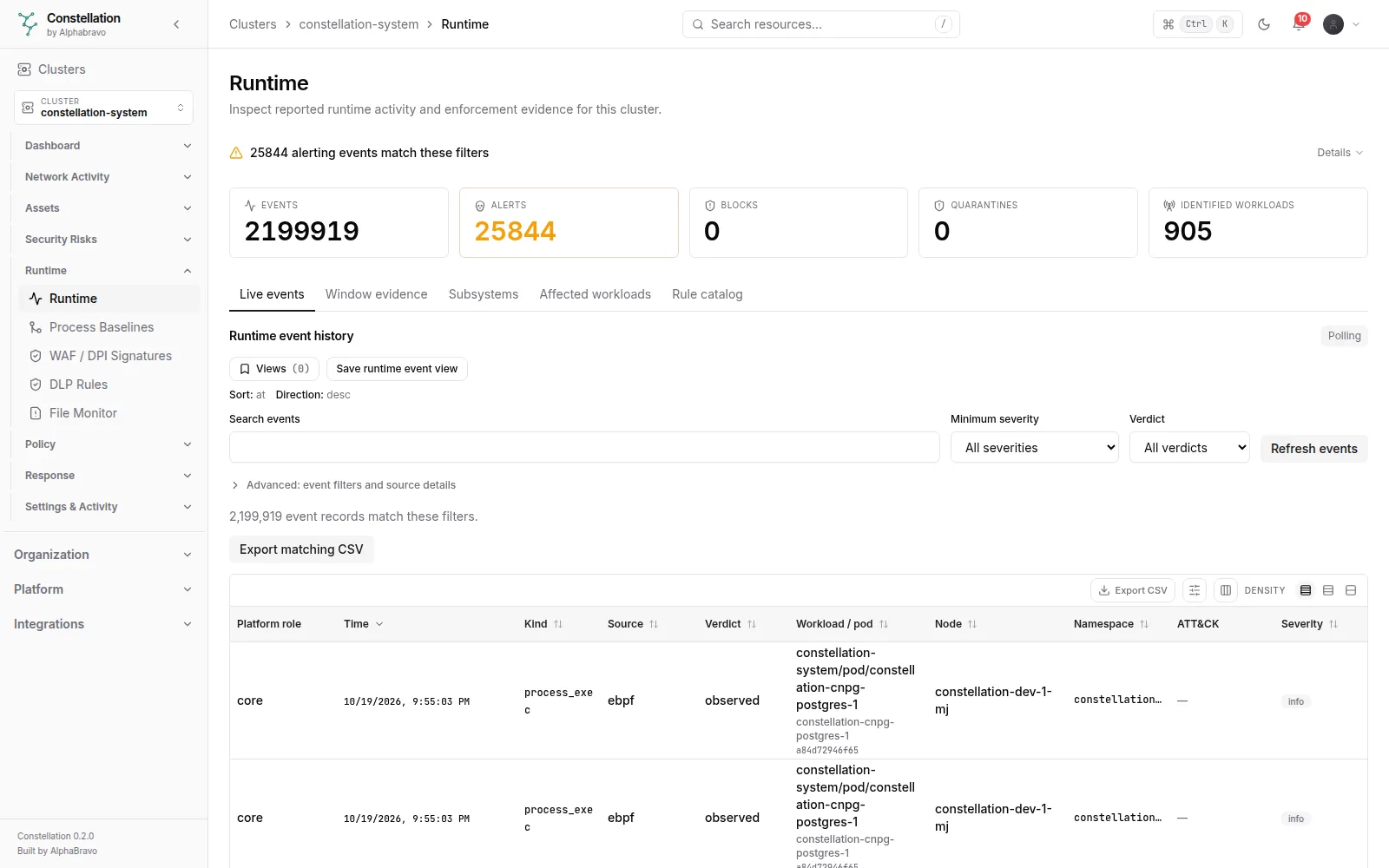Switch to Subsystems tab
The image size is (1389, 868).
click(484, 294)
